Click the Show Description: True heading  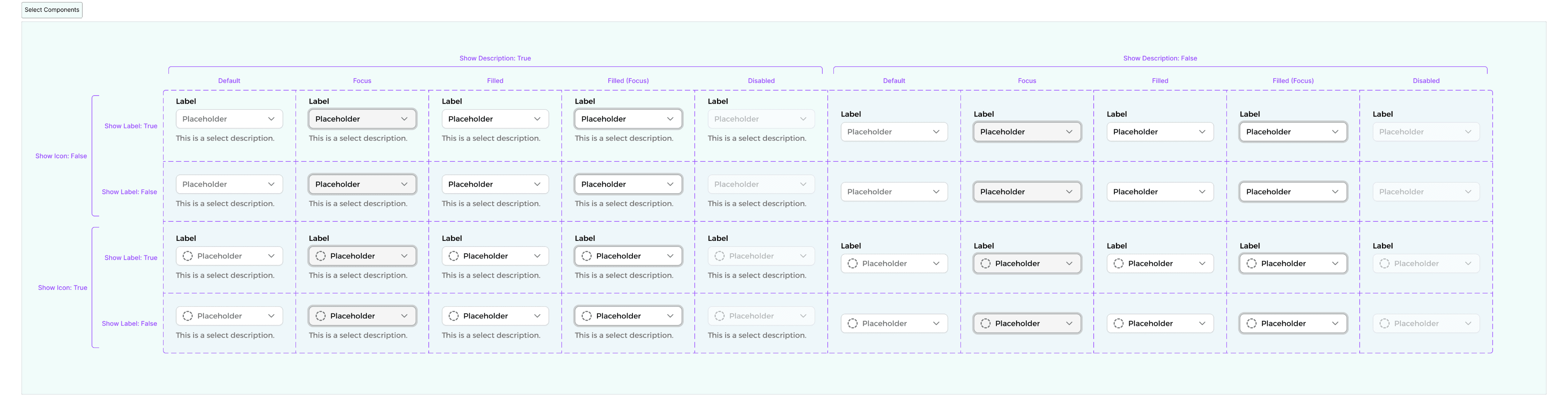point(495,58)
